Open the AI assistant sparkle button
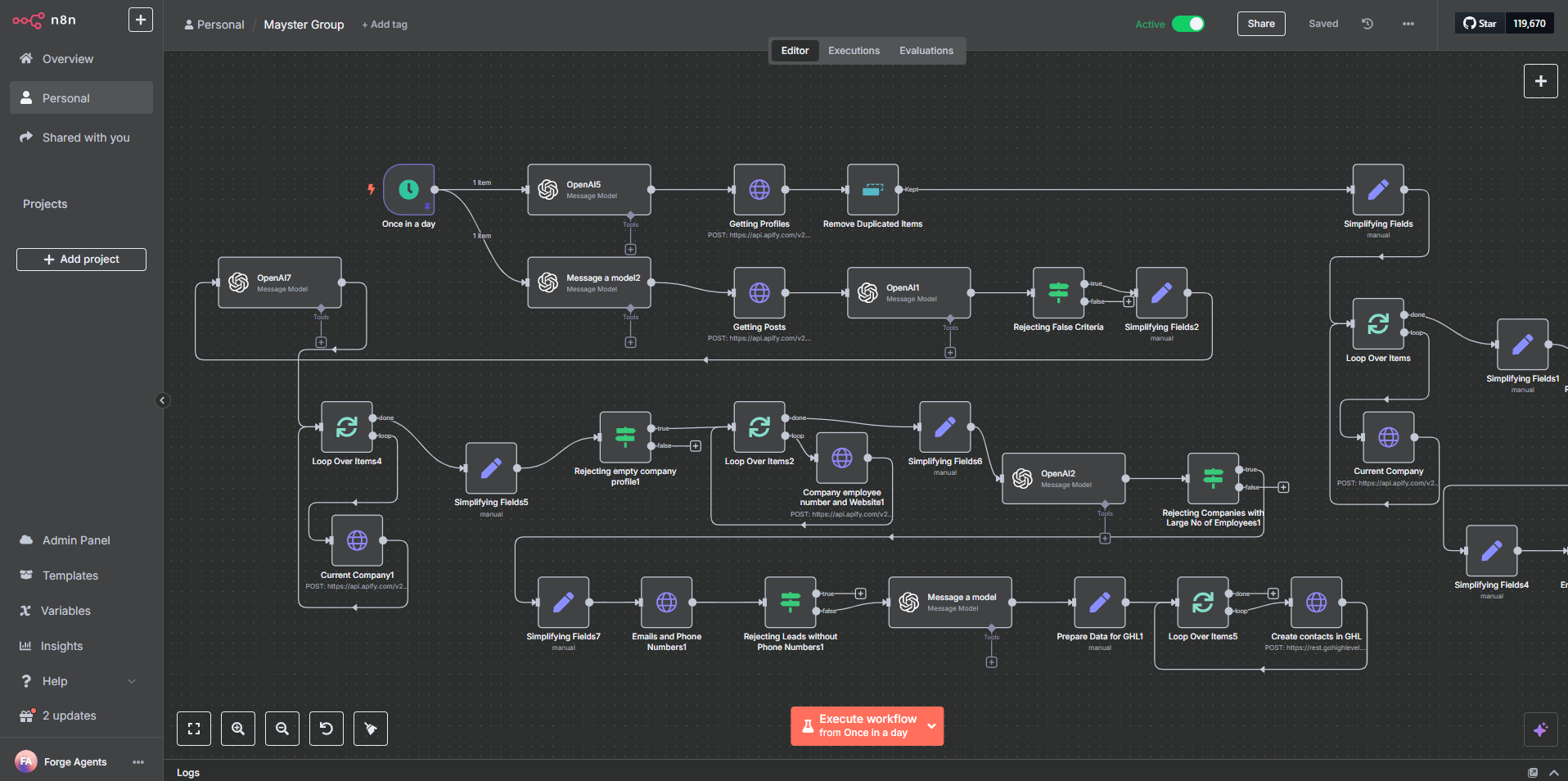The width and height of the screenshot is (1568, 781). click(1540, 729)
